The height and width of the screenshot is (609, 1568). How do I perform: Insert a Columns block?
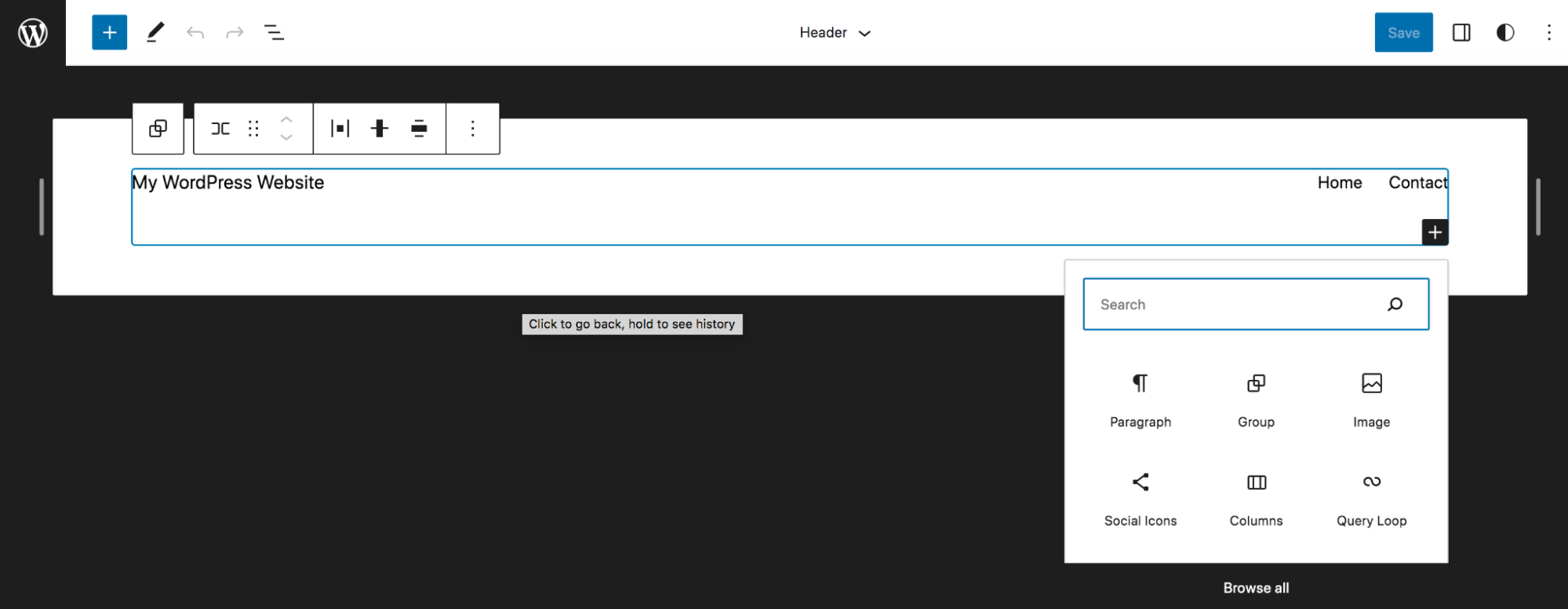tap(1256, 499)
